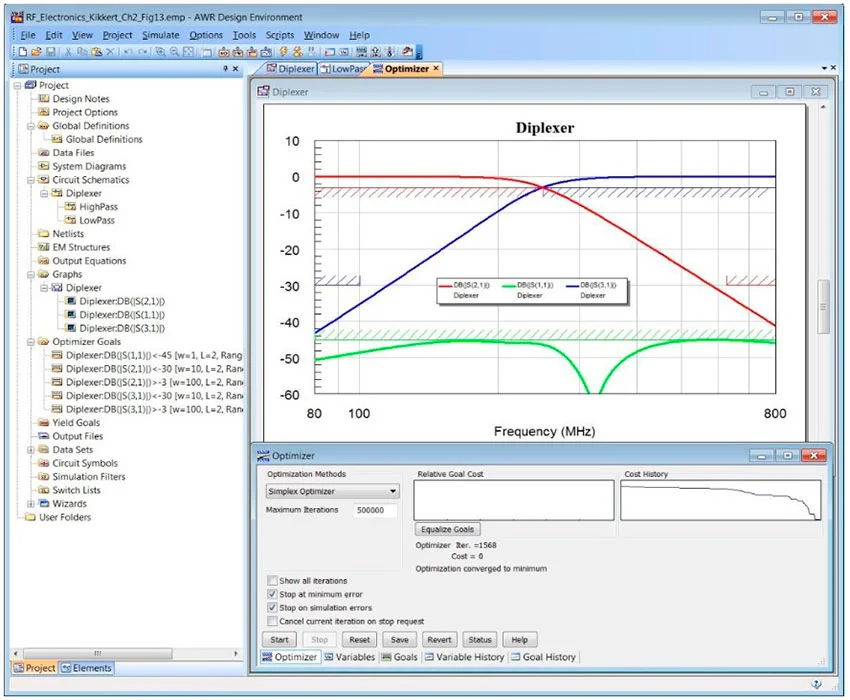Click the Open Project folder icon
This screenshot has height=700, width=850.
36,51
